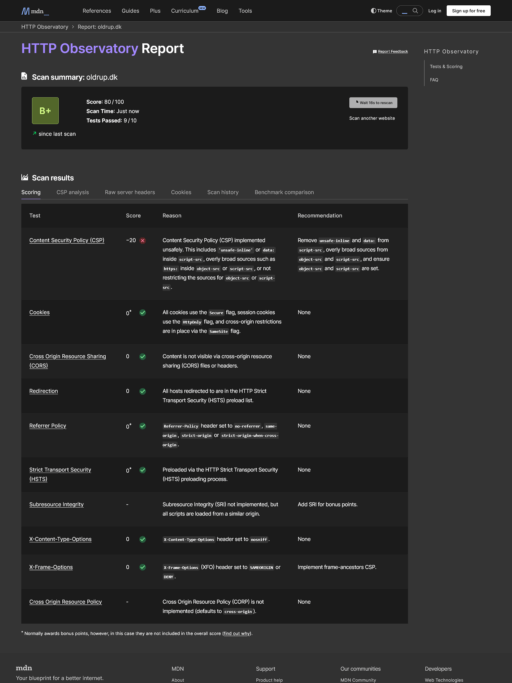Open the Plus menu
The width and height of the screenshot is (512, 683).
[155, 11]
